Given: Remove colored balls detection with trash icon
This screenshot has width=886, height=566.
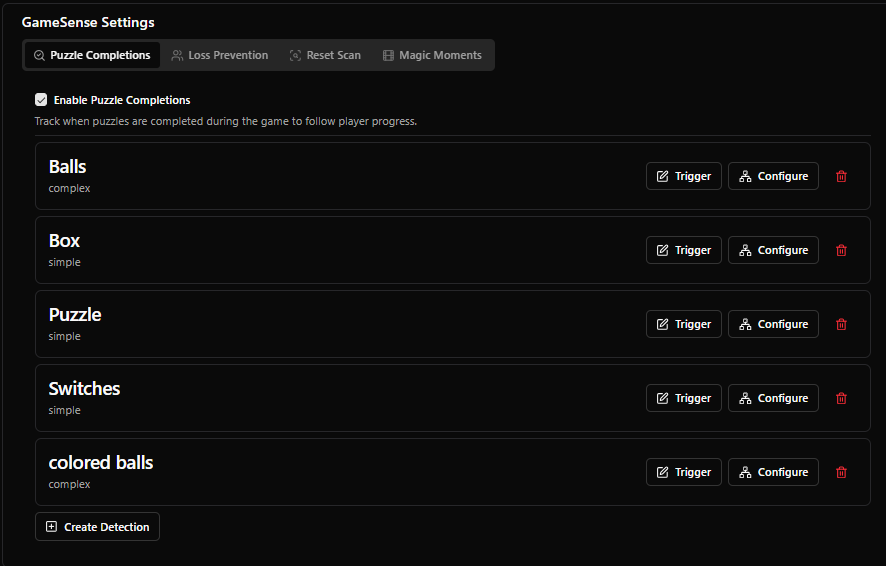Looking at the screenshot, I should 841,472.
